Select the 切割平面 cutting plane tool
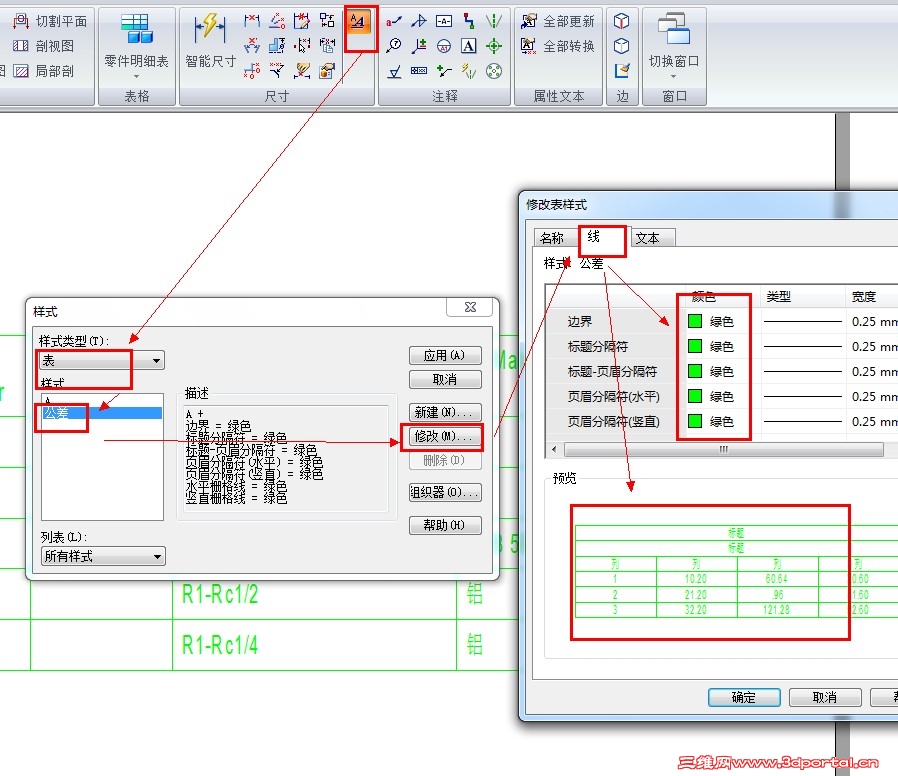The width and height of the screenshot is (898, 776). tap(50, 21)
